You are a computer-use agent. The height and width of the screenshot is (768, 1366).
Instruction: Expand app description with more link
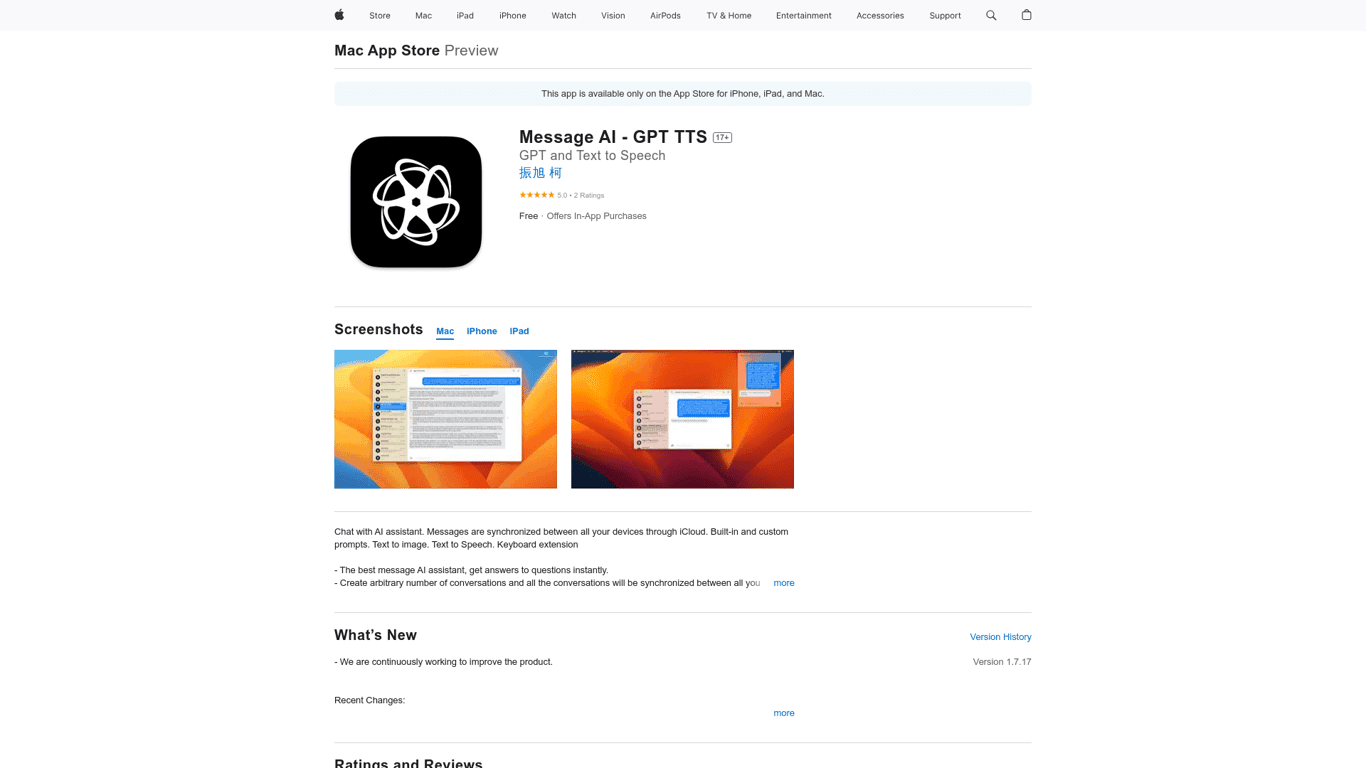783,583
